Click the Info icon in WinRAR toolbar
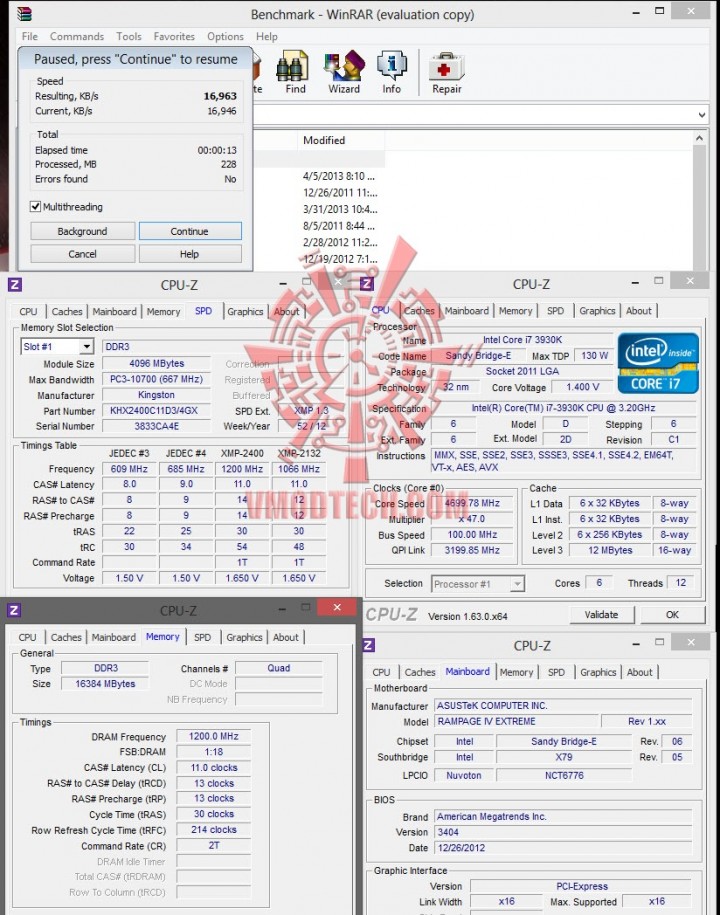This screenshot has height=915, width=720. point(392,72)
